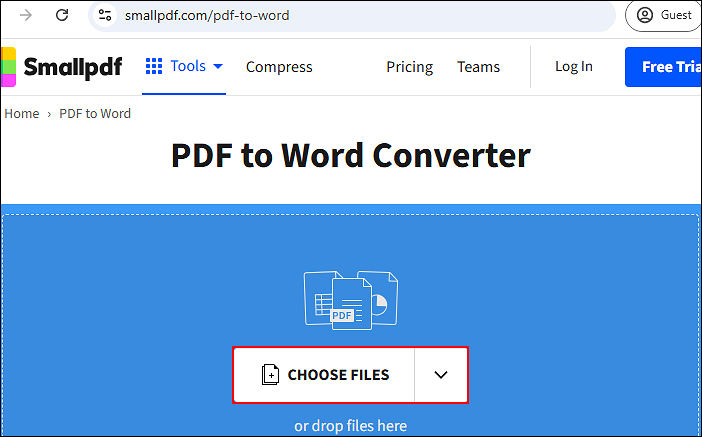
Task: Open the Guest profile menu
Action: pyautogui.click(x=663, y=15)
